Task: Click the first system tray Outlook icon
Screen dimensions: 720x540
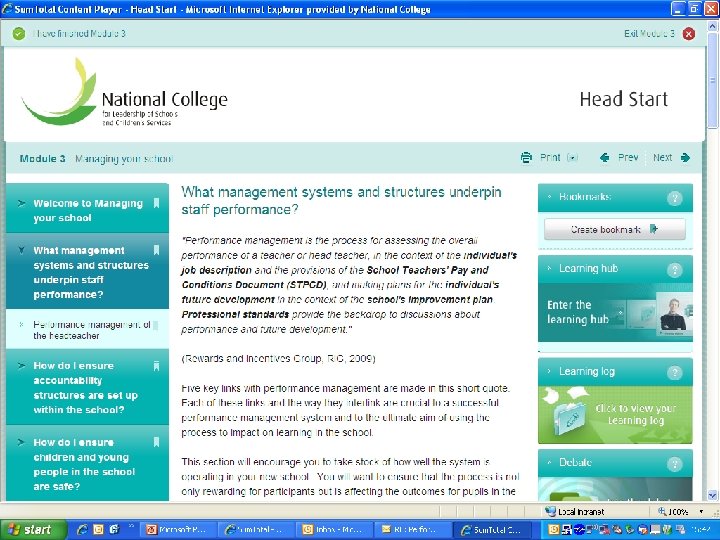Action: pos(553,530)
